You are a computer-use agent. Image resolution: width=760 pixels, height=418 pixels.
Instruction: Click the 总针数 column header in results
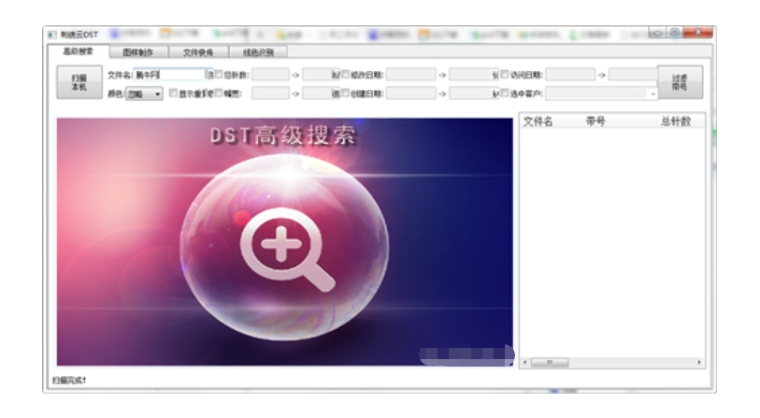click(x=676, y=121)
